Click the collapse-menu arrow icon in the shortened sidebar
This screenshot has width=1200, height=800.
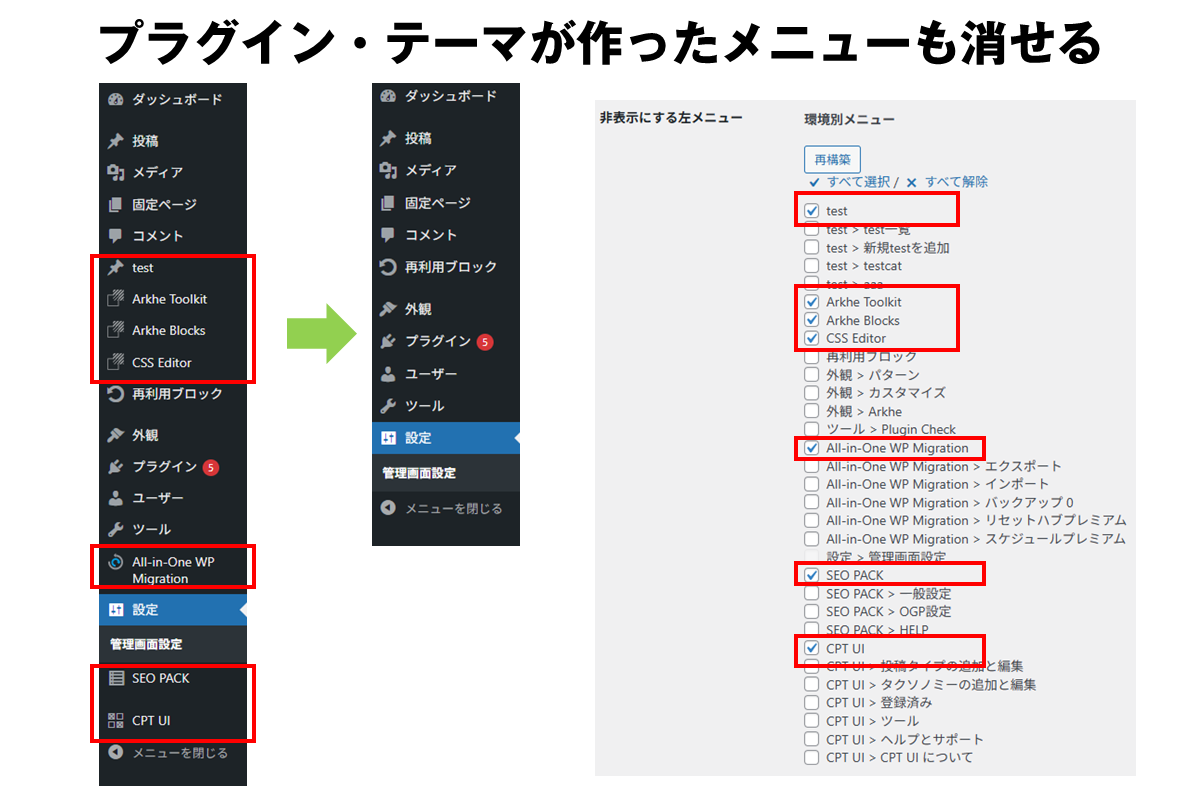click(388, 508)
